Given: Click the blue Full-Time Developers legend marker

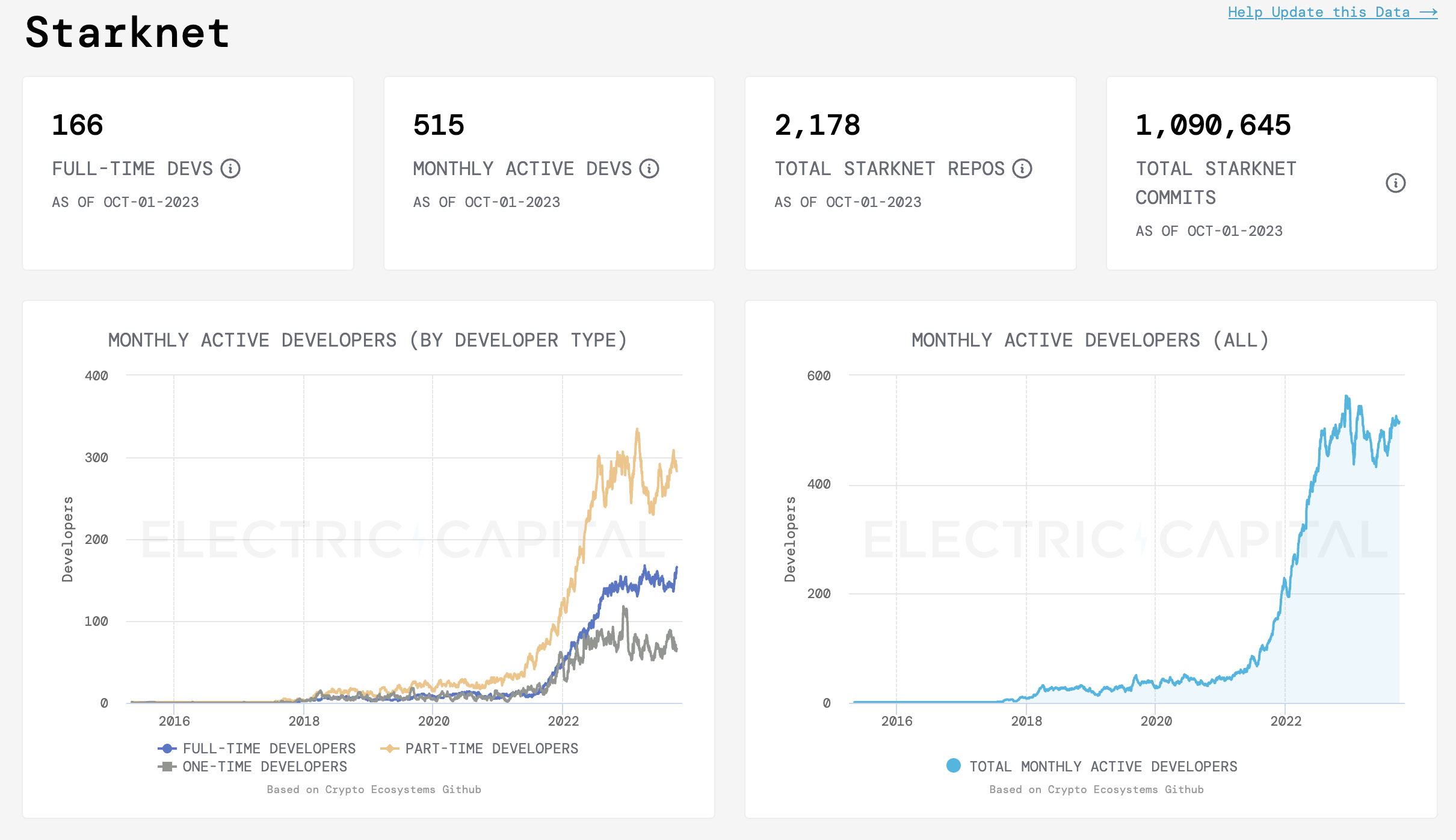Looking at the screenshot, I should tap(167, 748).
